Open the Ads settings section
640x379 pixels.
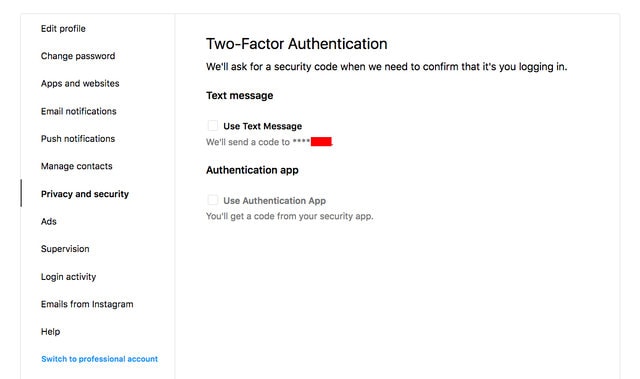[49, 221]
